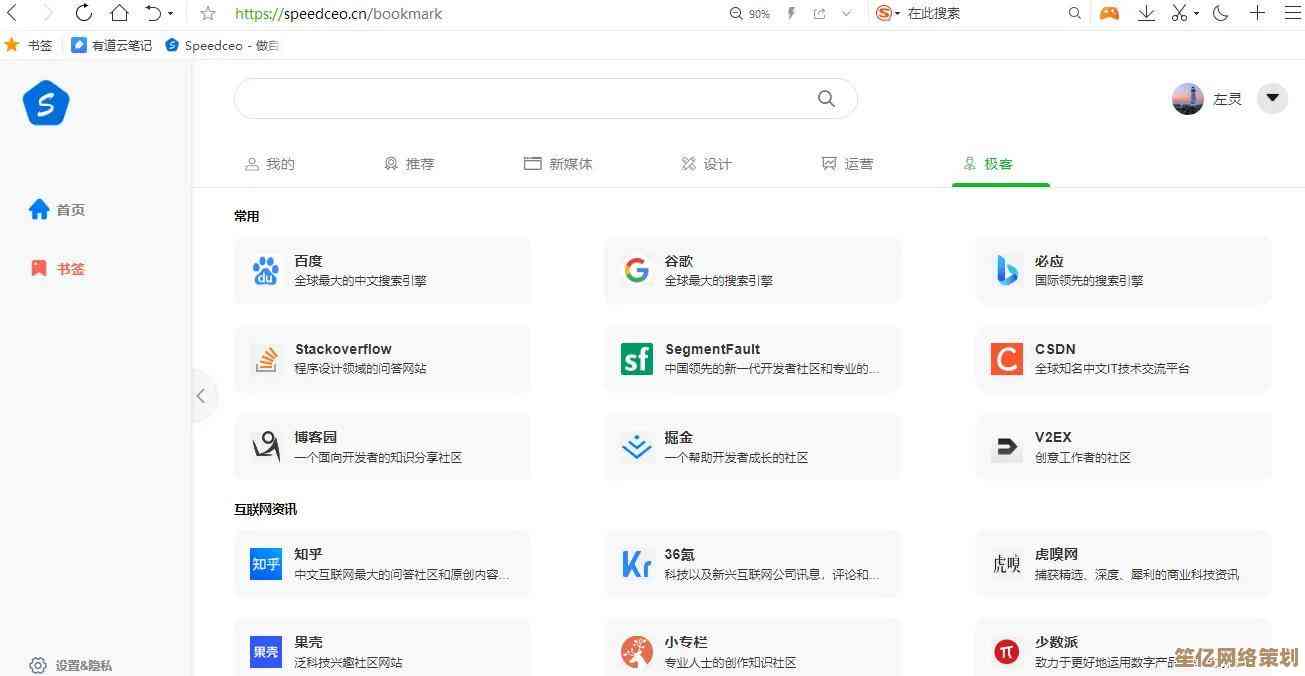Open the Stackoverflow bookmark icon
This screenshot has height=676, width=1305.
pyautogui.click(x=266, y=359)
